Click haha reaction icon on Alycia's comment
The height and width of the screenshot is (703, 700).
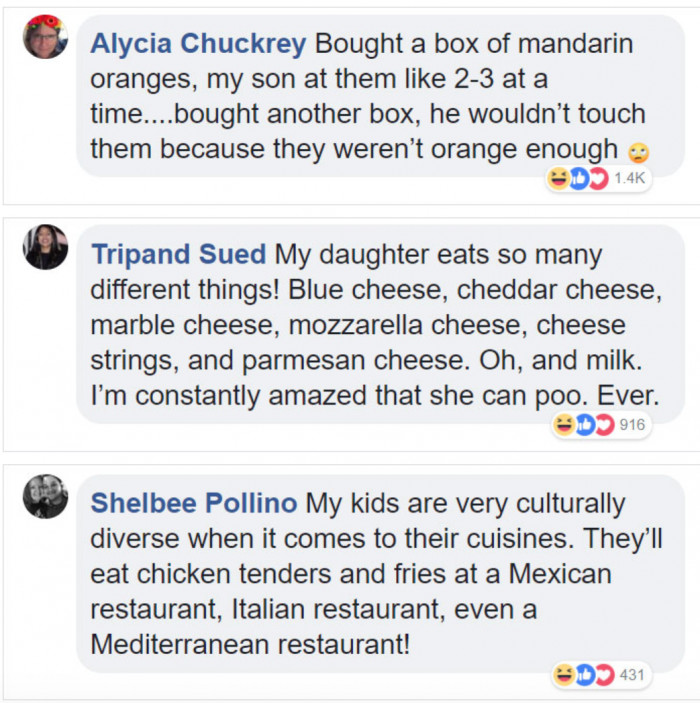click(557, 178)
